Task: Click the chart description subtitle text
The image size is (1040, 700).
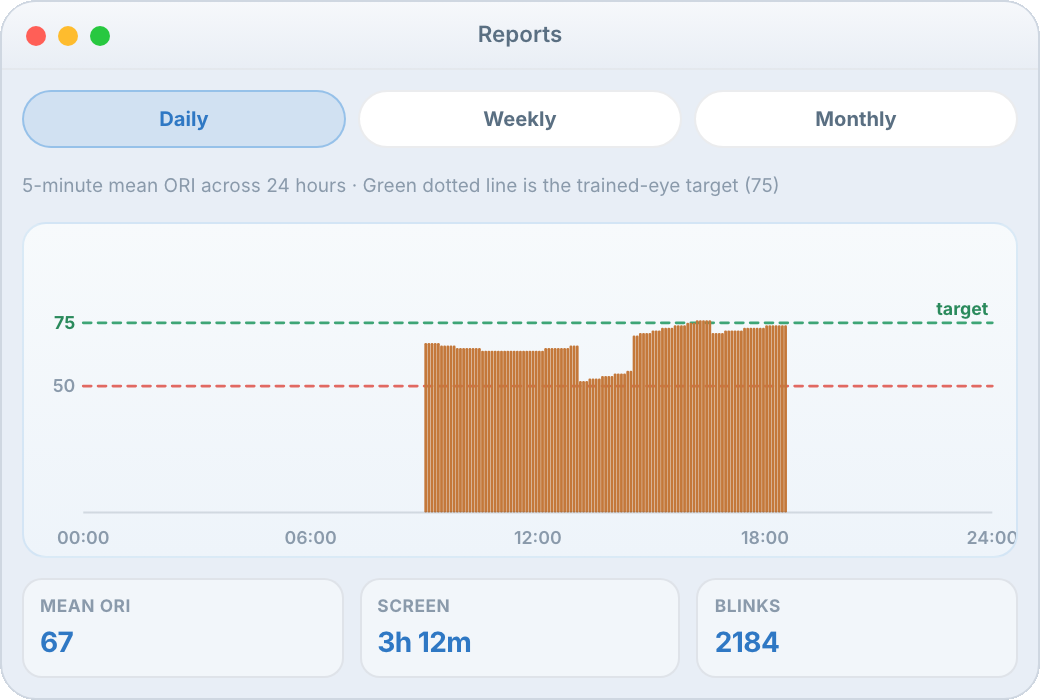Action: [x=400, y=185]
